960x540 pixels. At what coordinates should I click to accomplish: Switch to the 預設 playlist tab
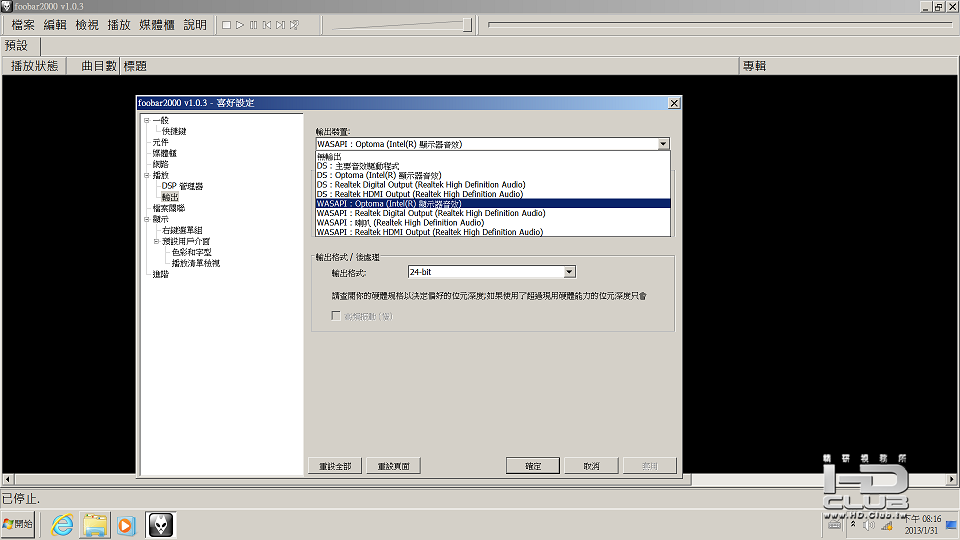click(x=17, y=46)
